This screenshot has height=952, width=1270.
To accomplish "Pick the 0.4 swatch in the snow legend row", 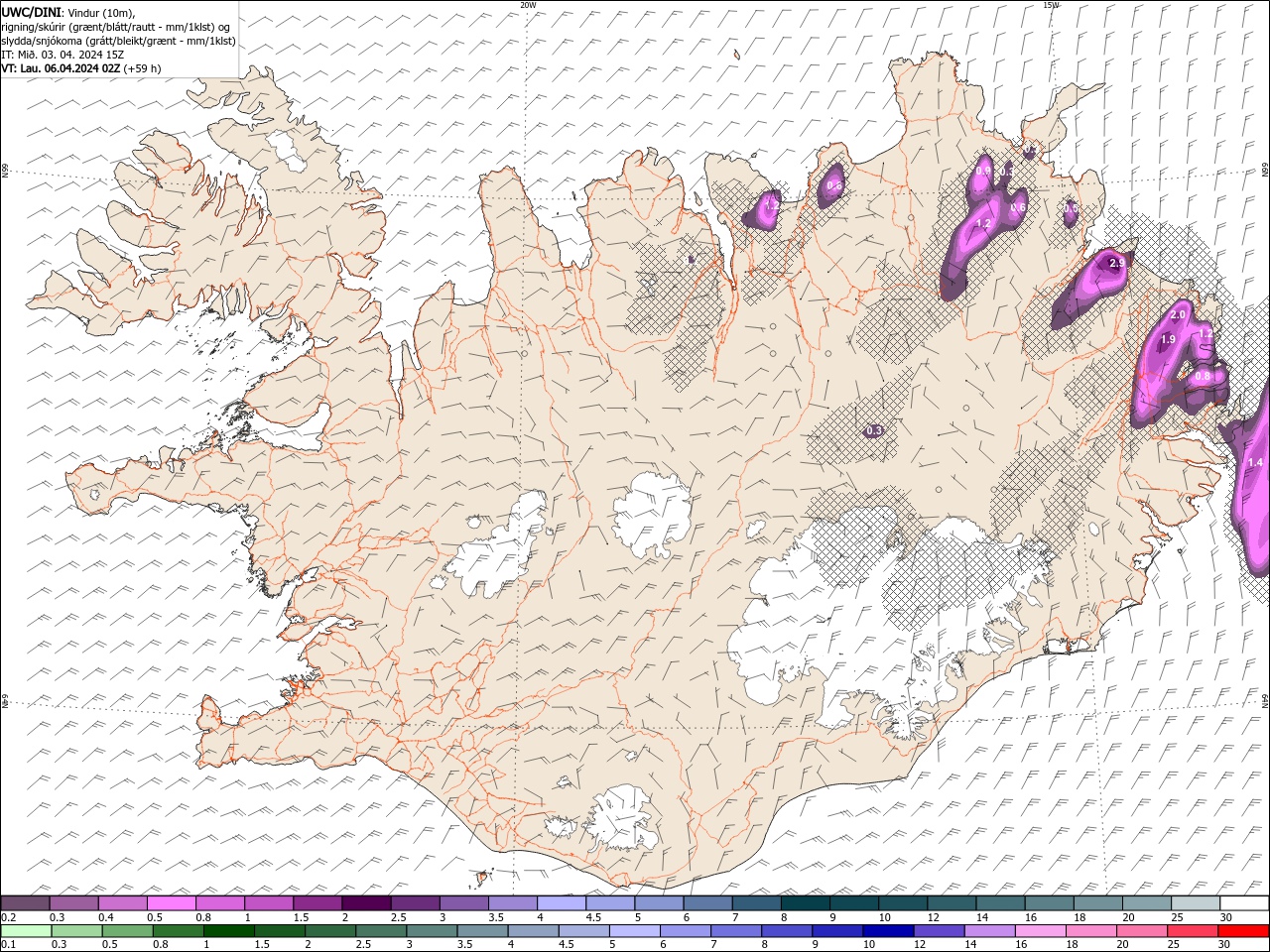I will point(121,902).
